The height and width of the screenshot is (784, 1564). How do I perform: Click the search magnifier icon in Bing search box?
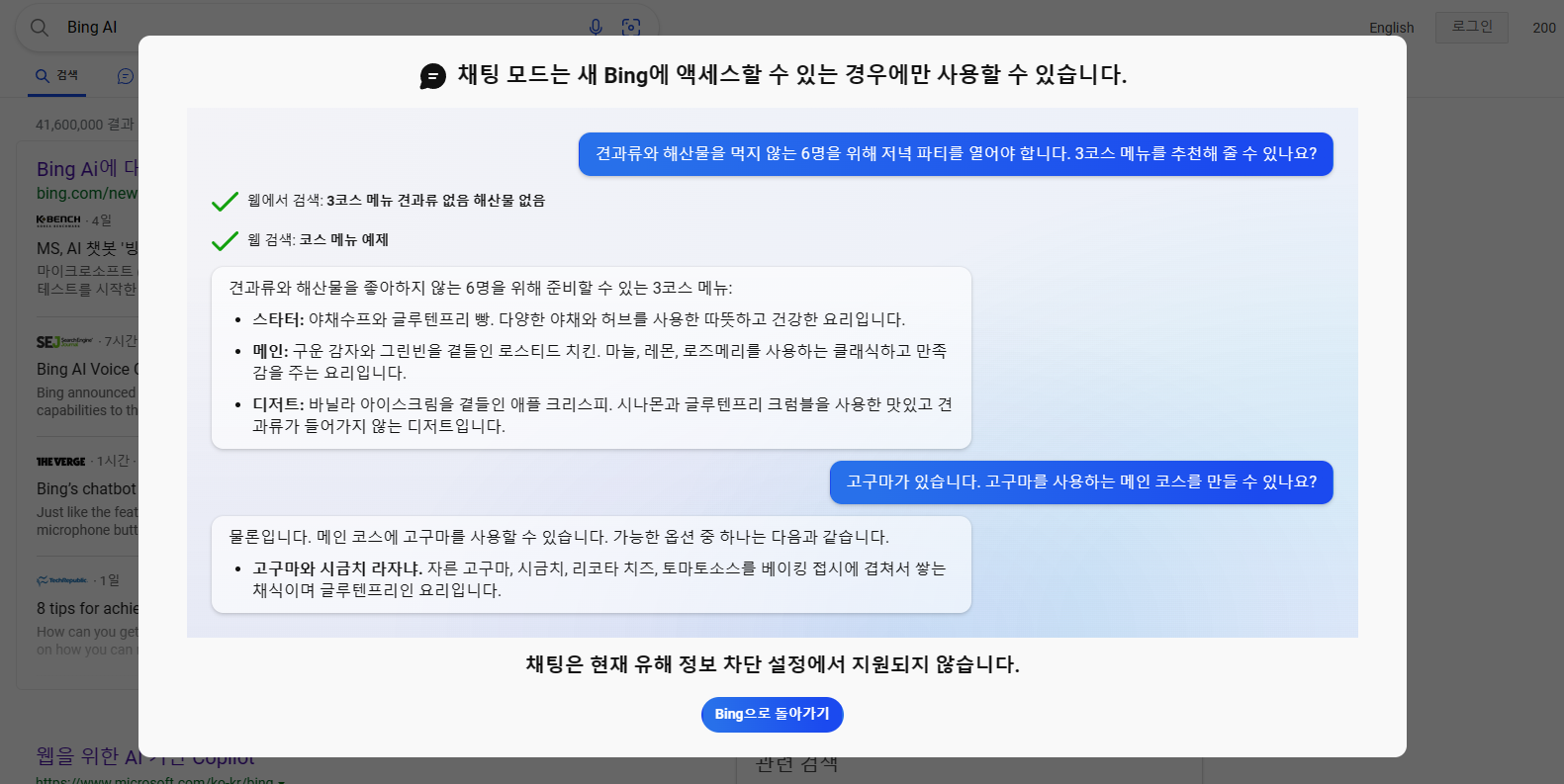[40, 28]
